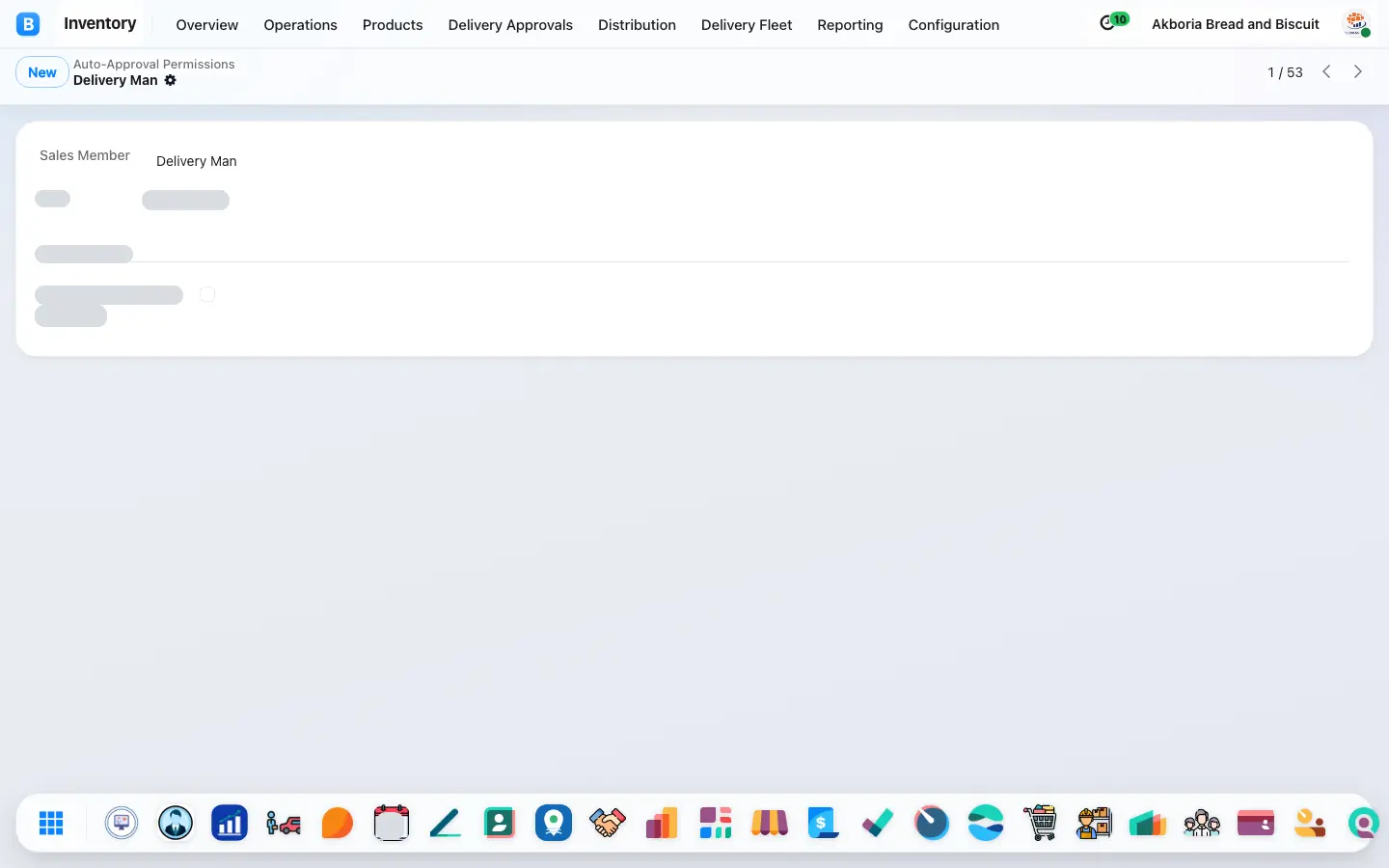Open the Configuration menu

coord(954,25)
